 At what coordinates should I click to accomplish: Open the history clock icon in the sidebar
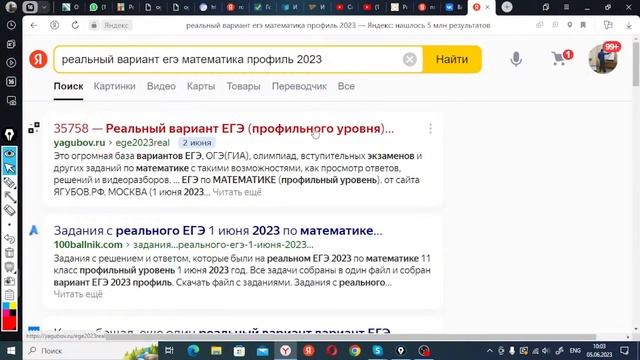pyautogui.click(x=11, y=25)
